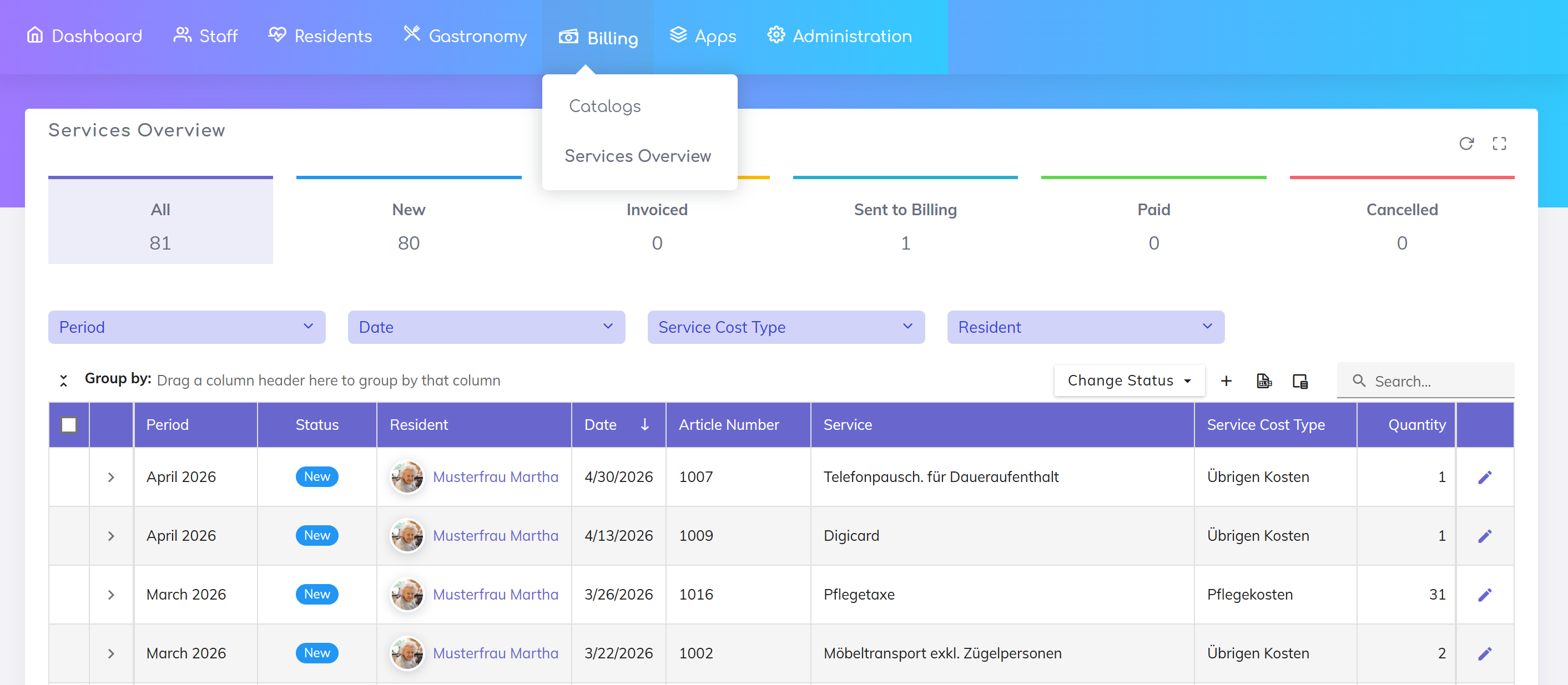Click the refresh icon in Services Overview

click(x=1466, y=144)
